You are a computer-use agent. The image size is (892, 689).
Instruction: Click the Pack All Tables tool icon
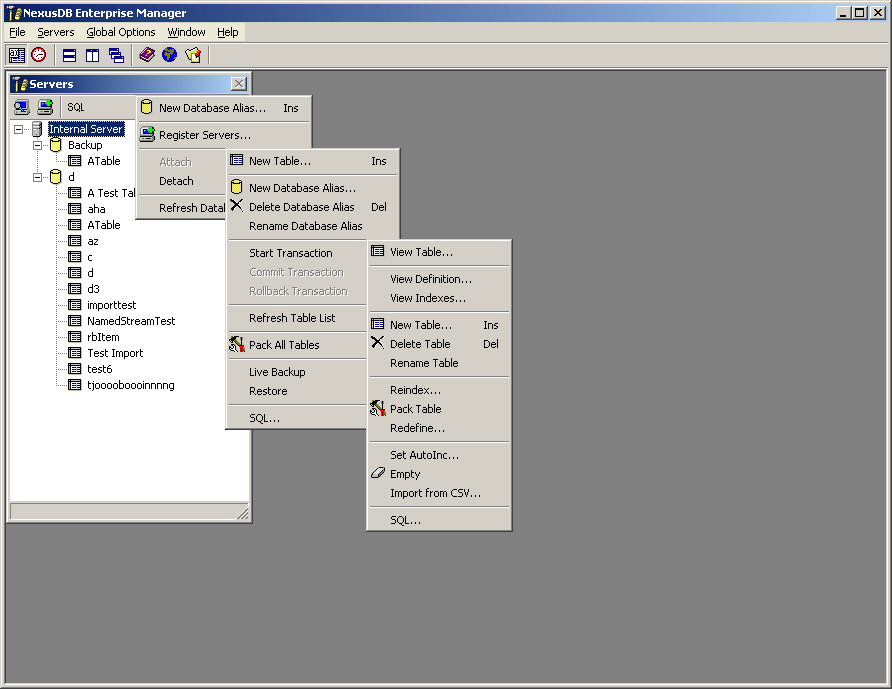pyautogui.click(x=237, y=344)
